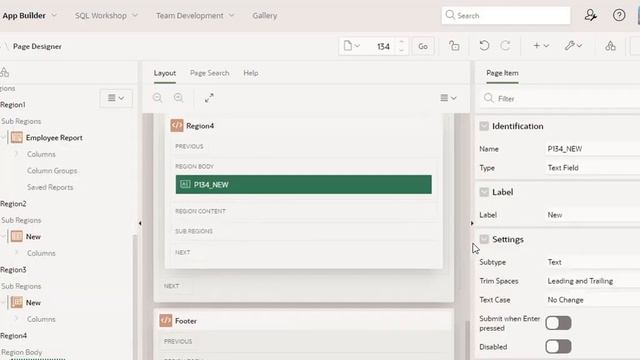Click the page lock icon

click(x=454, y=46)
